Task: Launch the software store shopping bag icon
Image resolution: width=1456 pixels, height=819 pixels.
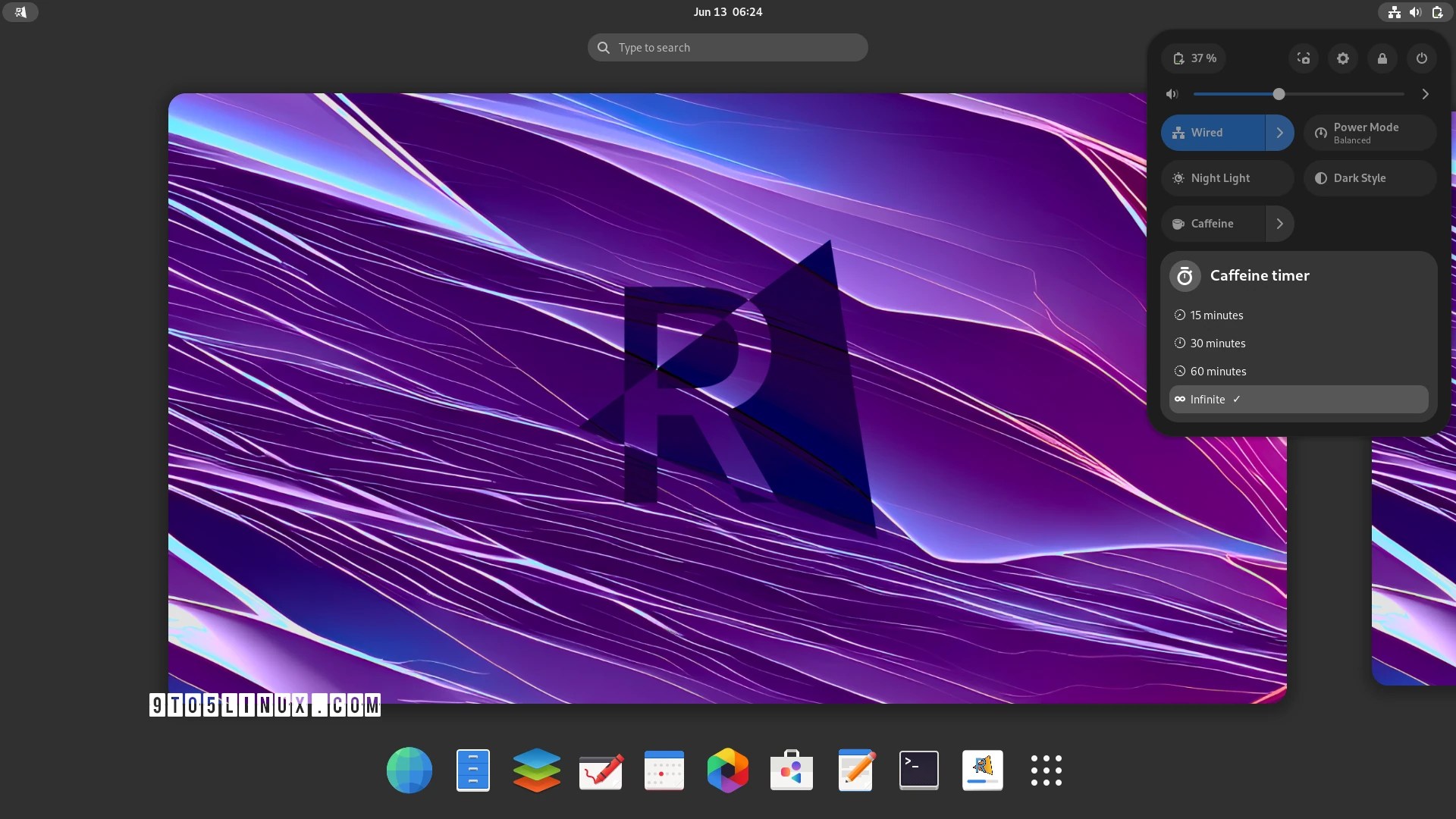Action: (791, 770)
